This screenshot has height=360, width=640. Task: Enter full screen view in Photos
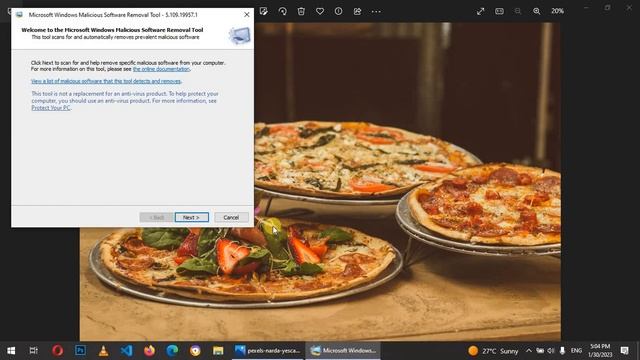pyautogui.click(x=480, y=11)
